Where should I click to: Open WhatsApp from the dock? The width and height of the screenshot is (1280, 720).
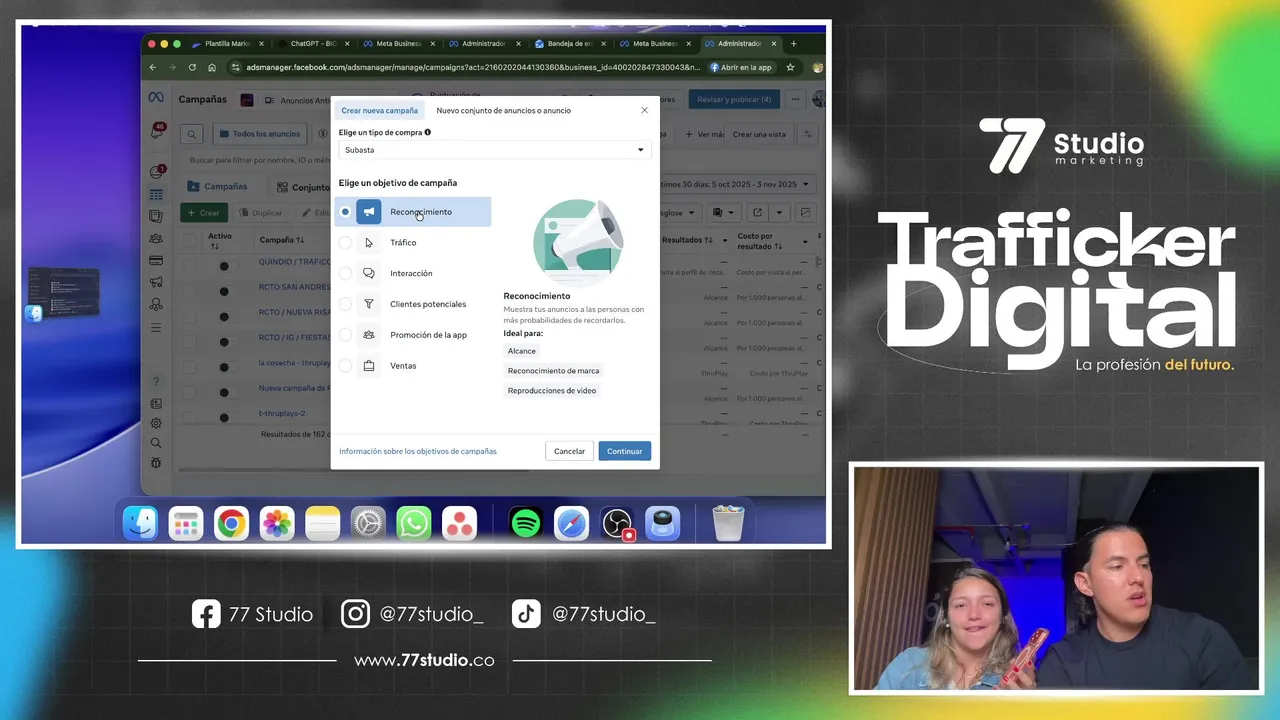point(413,523)
